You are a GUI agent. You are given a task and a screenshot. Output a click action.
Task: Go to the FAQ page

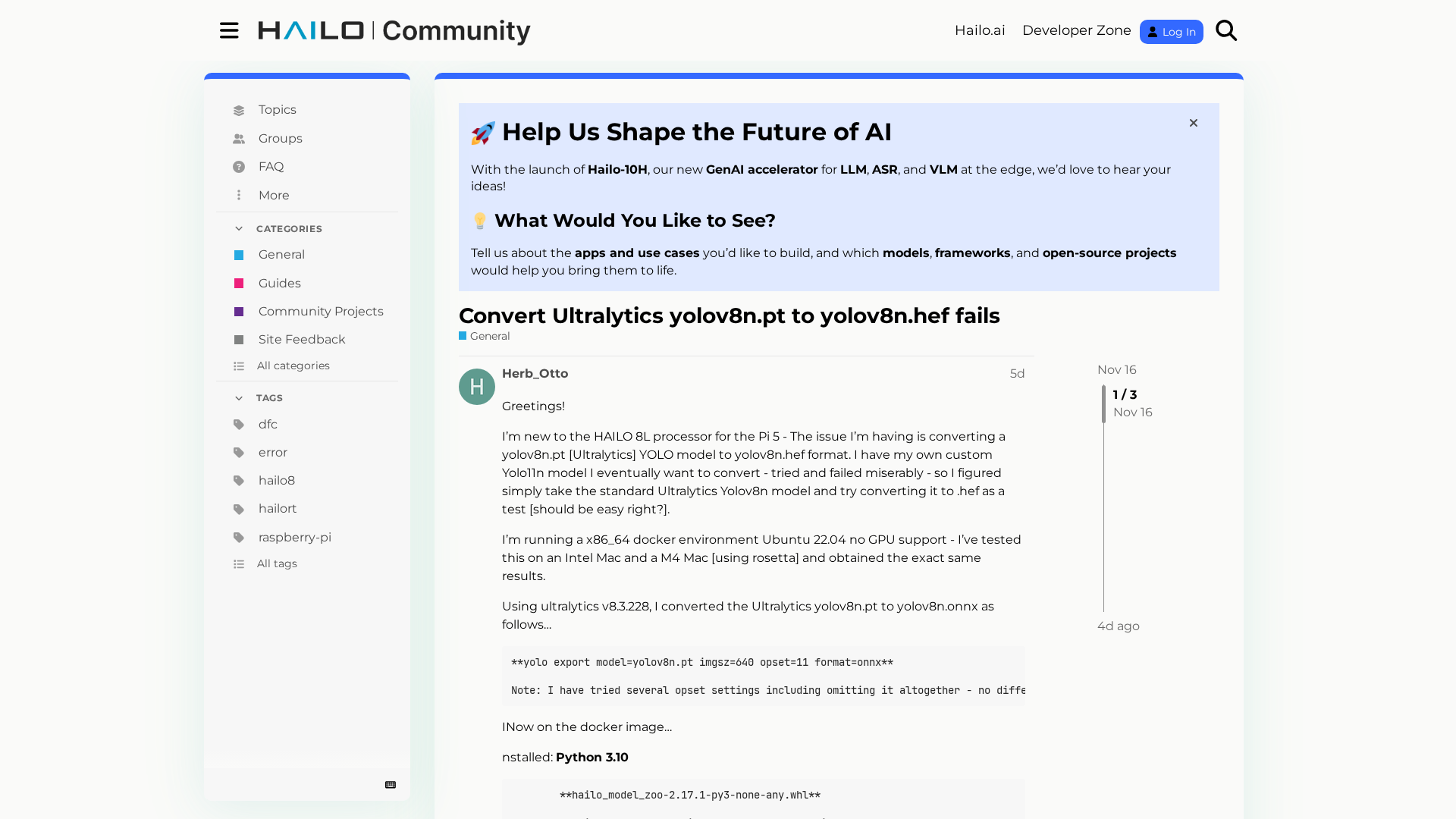tap(271, 166)
